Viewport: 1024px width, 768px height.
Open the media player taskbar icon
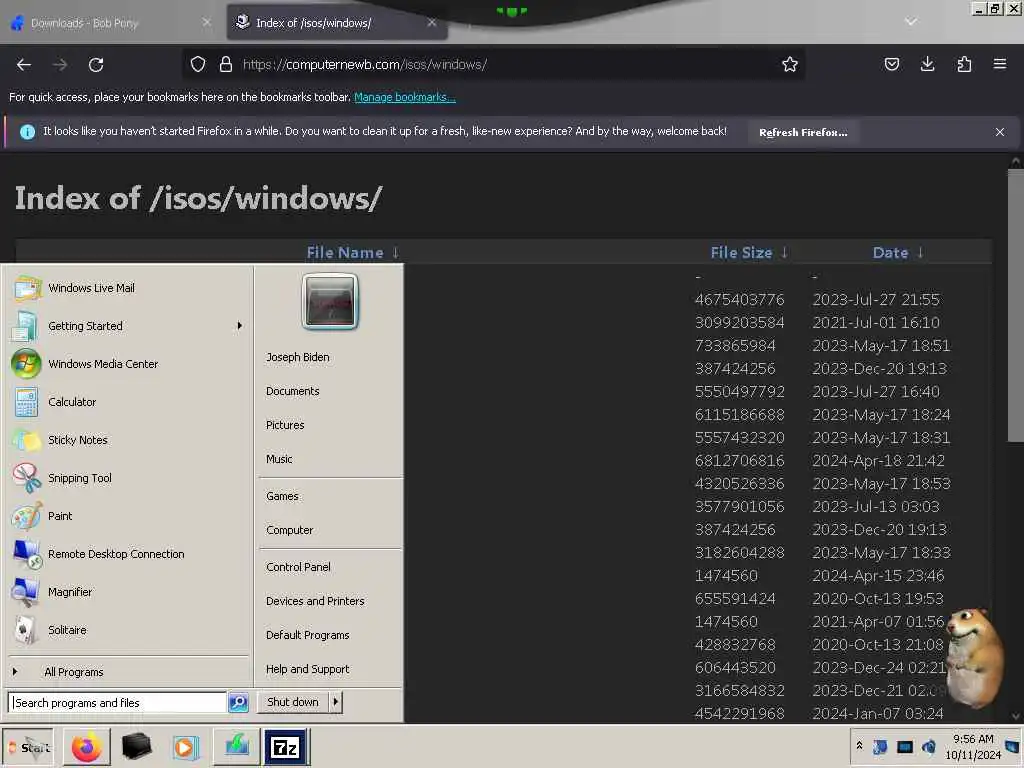[x=185, y=747]
